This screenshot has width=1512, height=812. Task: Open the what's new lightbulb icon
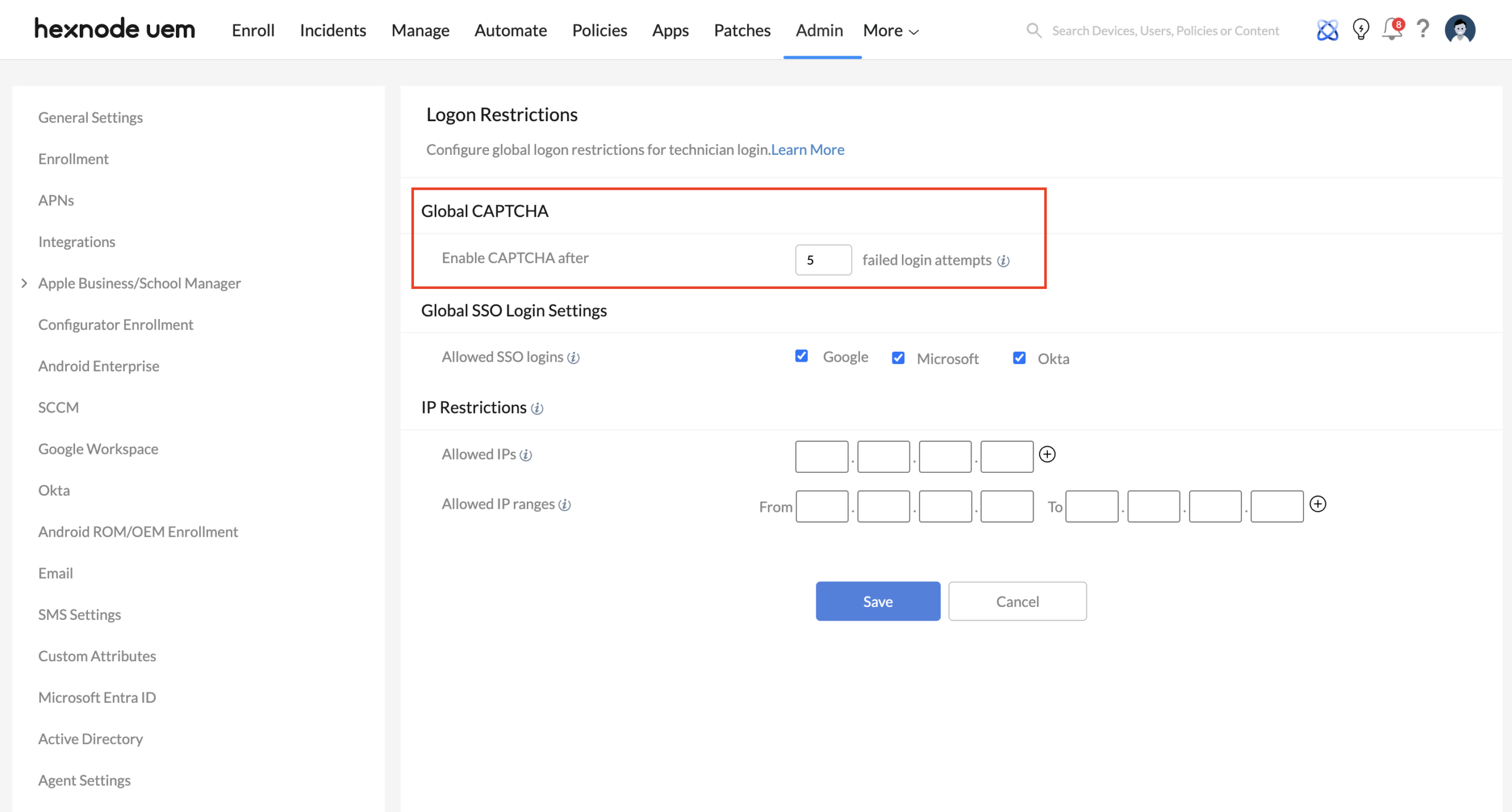[1360, 30]
